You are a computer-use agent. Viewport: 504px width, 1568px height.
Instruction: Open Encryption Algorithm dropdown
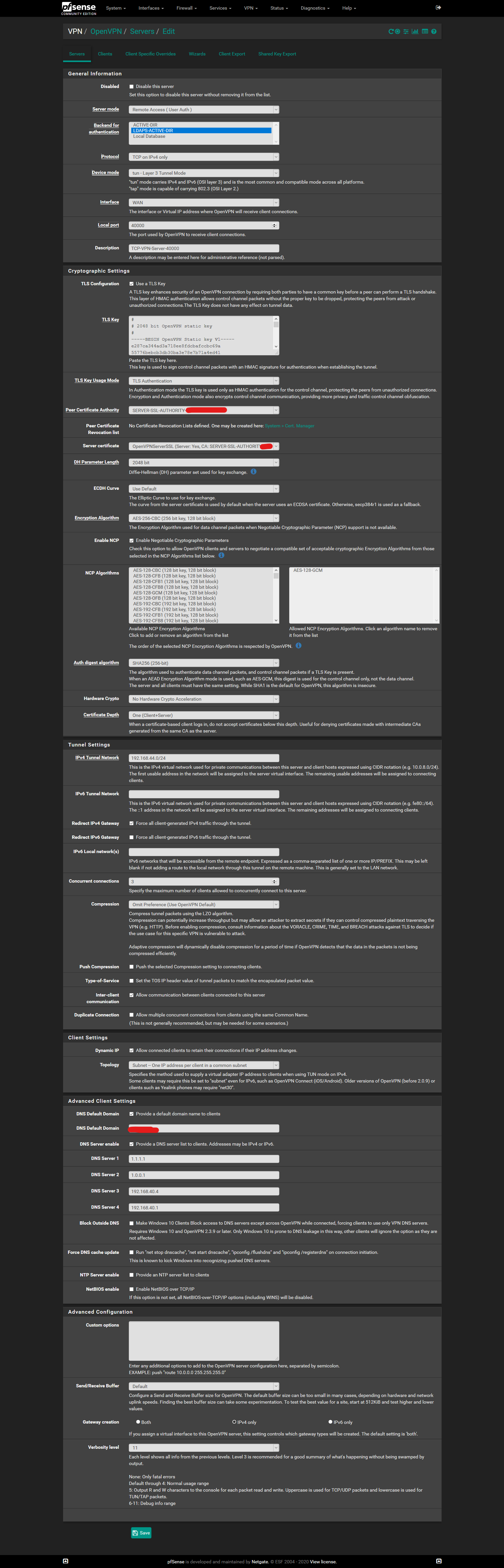point(204,519)
